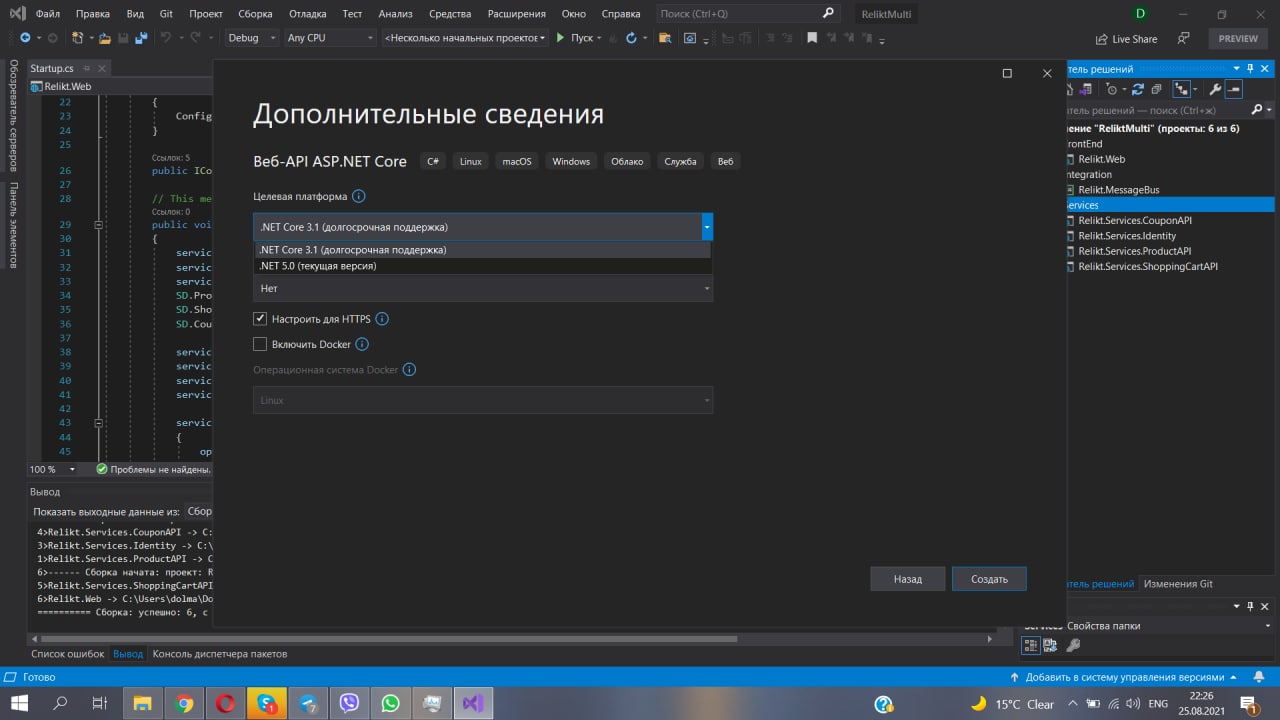Select Relikt.Services.Identity project

1127,236
